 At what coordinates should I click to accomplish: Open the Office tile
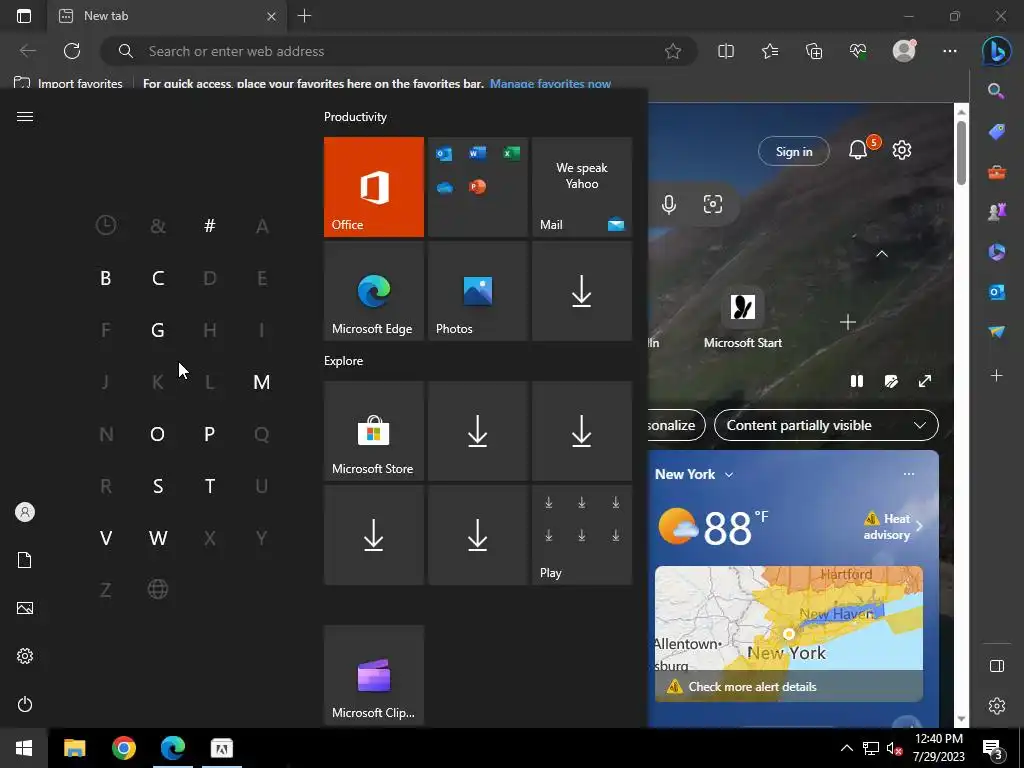tap(374, 187)
